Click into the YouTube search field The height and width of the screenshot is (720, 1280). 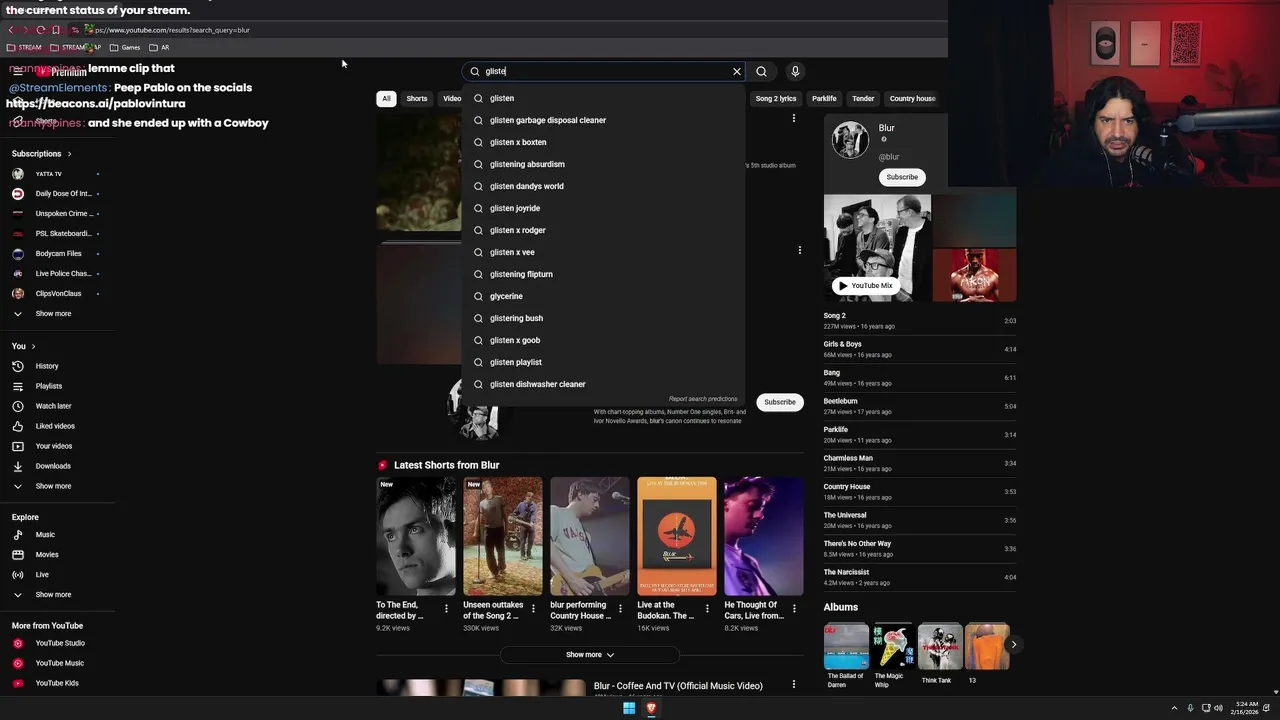(605, 71)
